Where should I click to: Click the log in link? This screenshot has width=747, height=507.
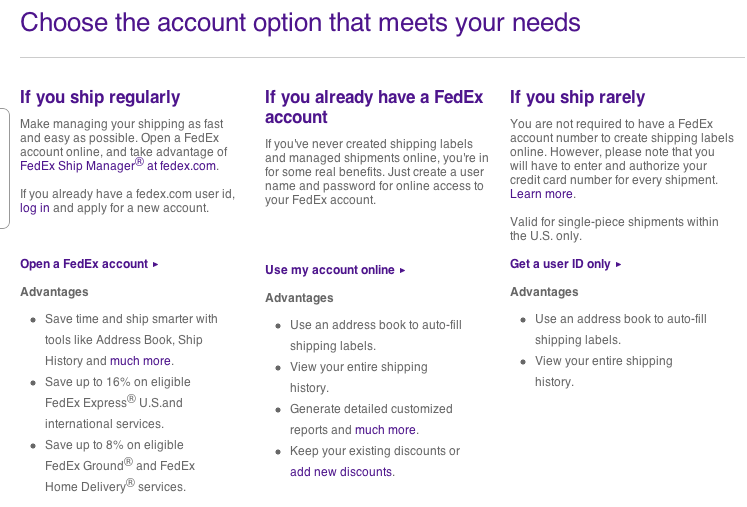[x=35, y=208]
